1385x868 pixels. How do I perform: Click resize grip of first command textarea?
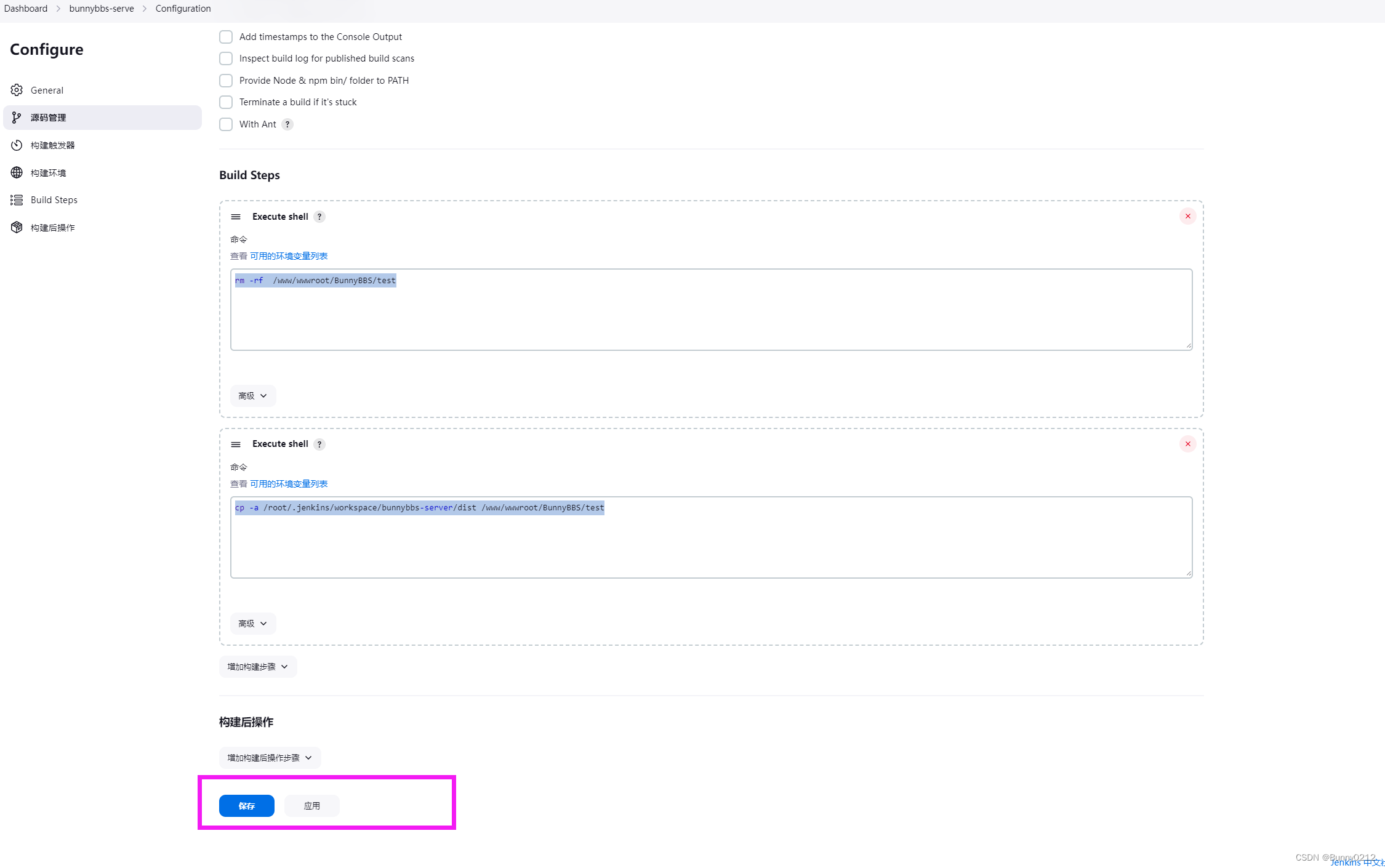click(x=1189, y=346)
